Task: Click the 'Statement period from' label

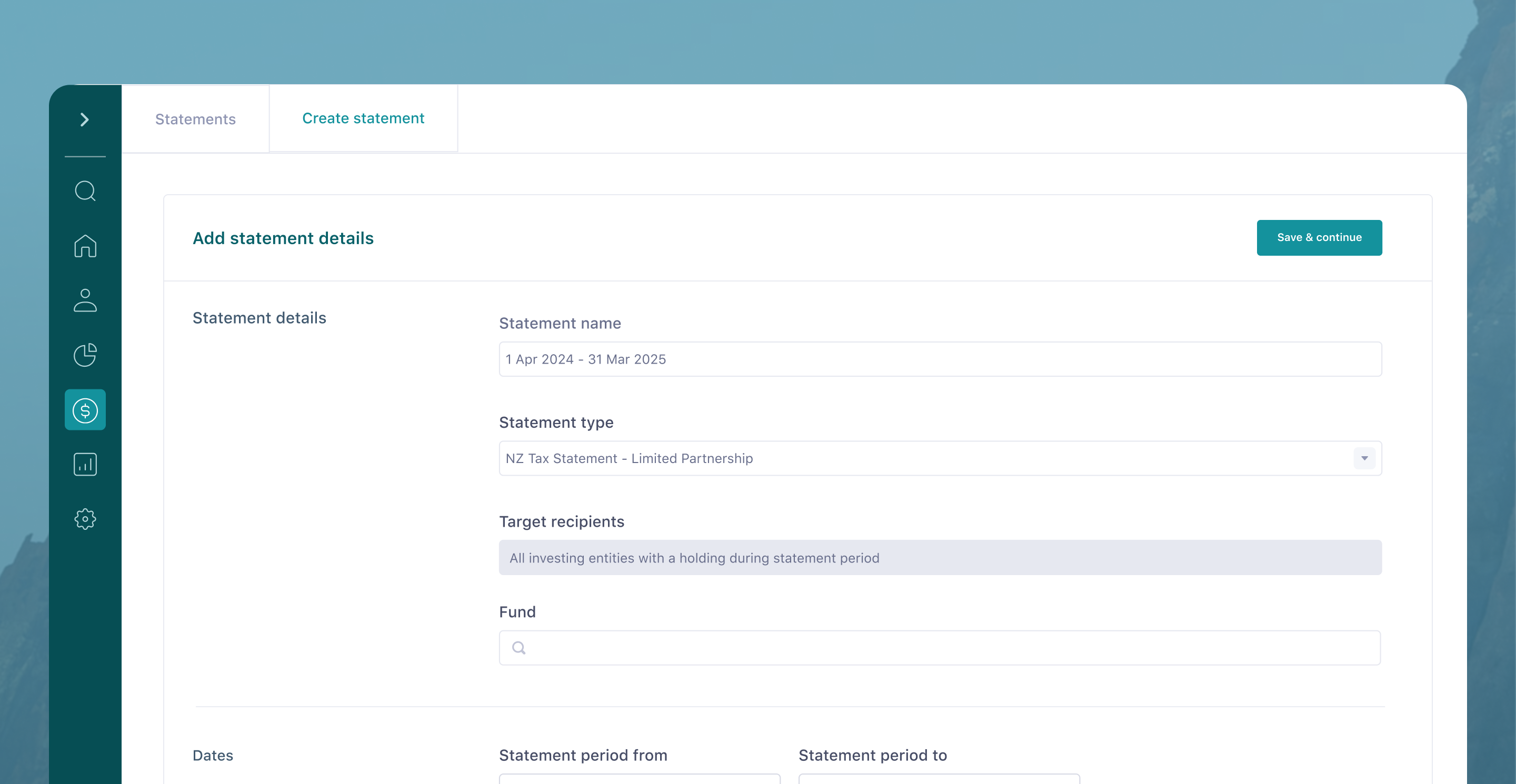Action: pyautogui.click(x=583, y=755)
